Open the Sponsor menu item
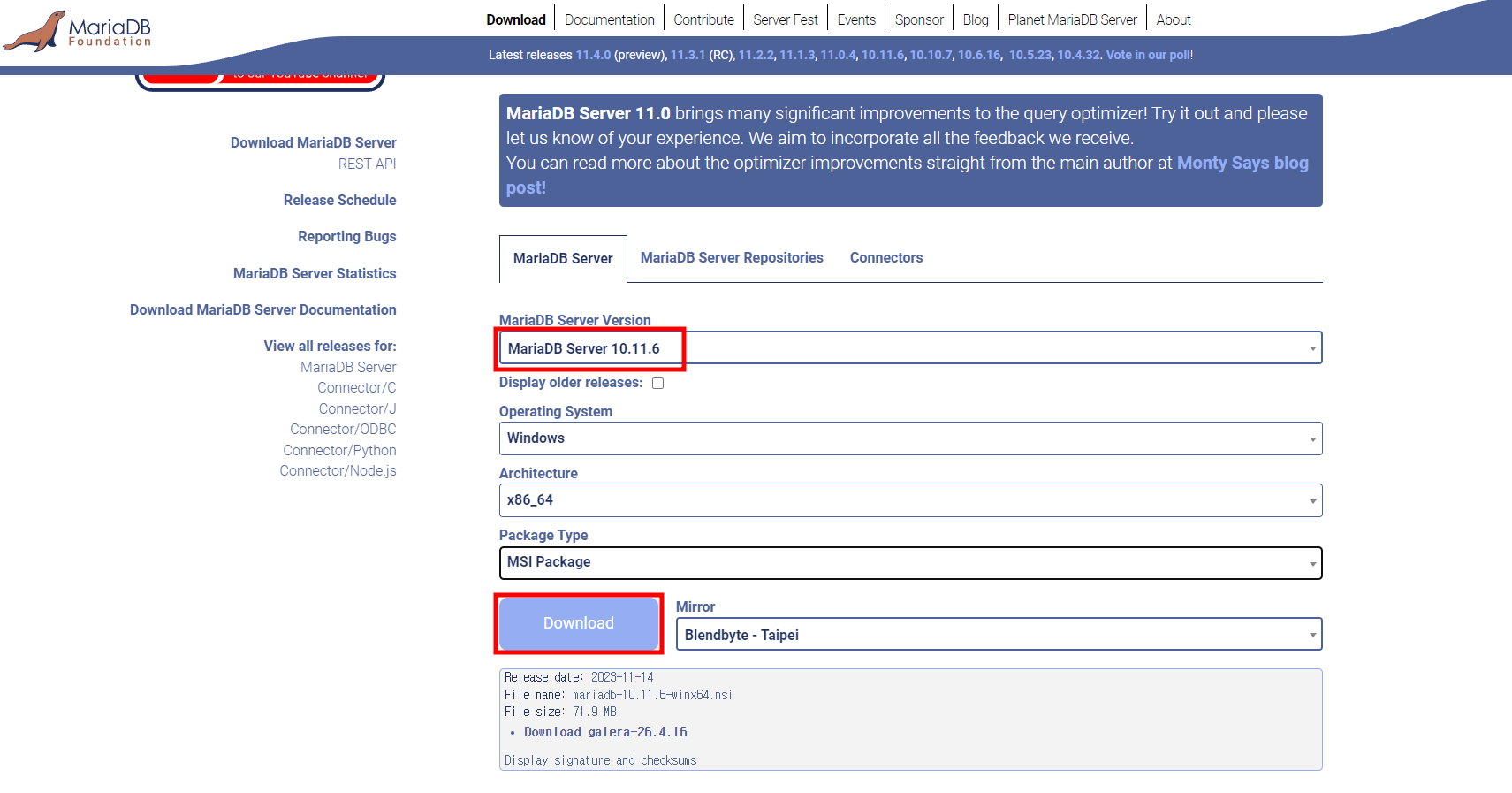 tap(919, 19)
